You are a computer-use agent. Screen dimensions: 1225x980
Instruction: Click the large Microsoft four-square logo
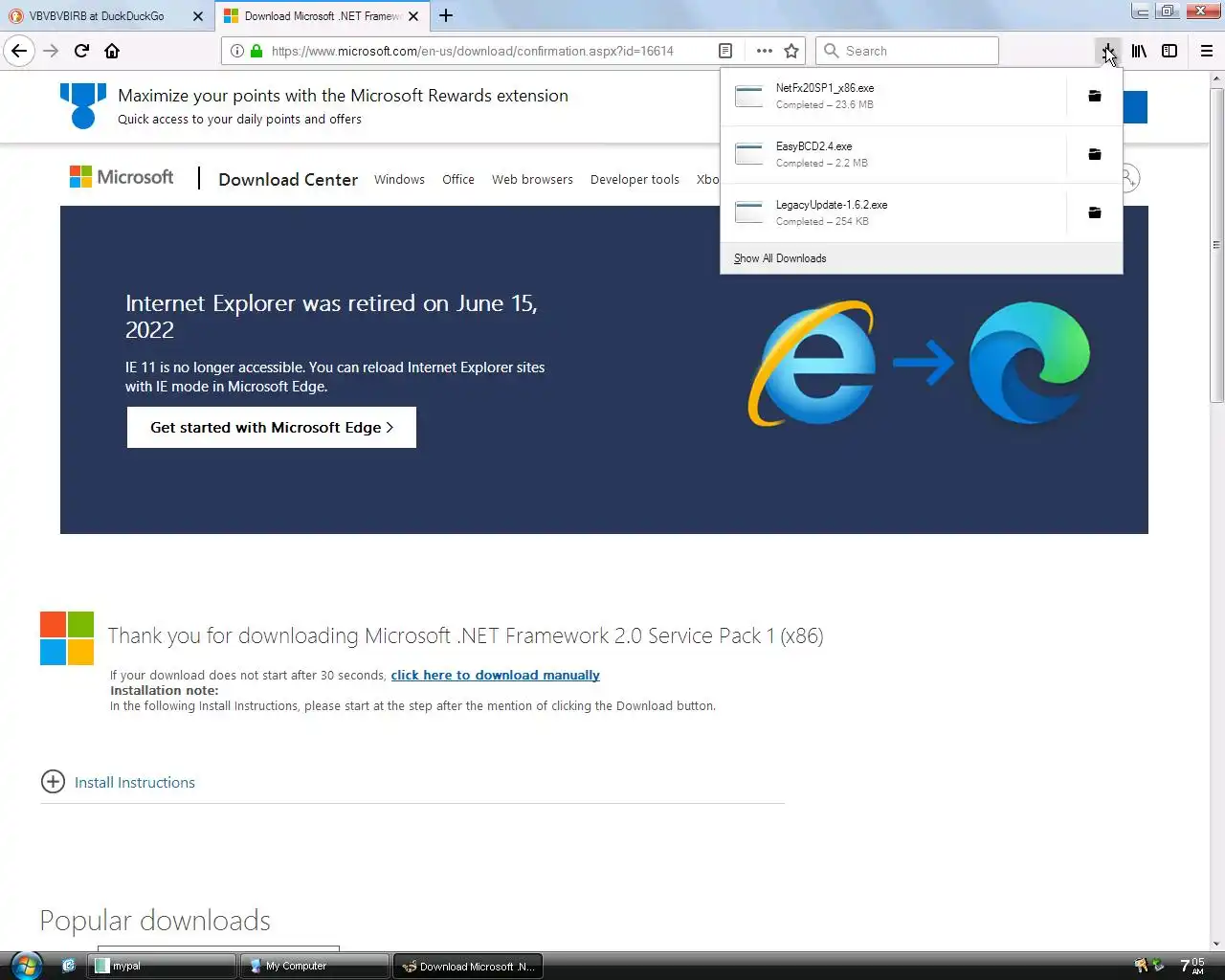pyautogui.click(x=67, y=638)
